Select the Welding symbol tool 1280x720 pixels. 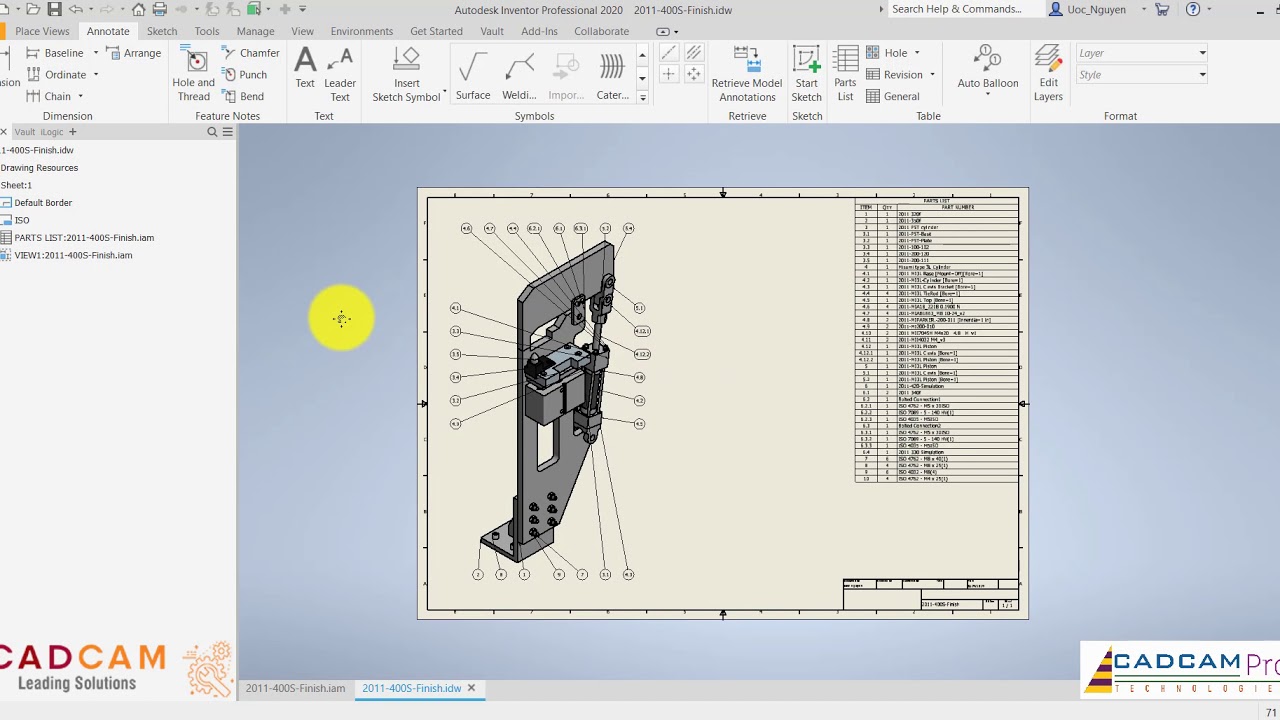tap(519, 76)
